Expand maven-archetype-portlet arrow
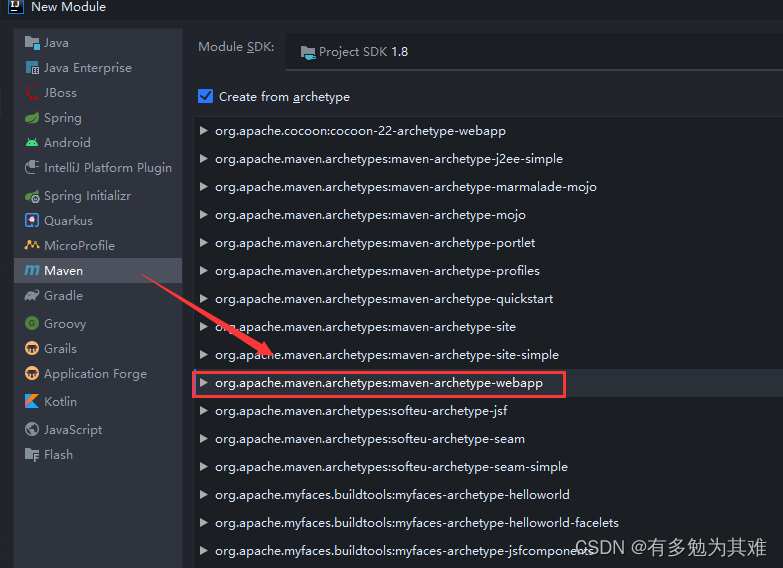This screenshot has width=783, height=568. pos(204,243)
